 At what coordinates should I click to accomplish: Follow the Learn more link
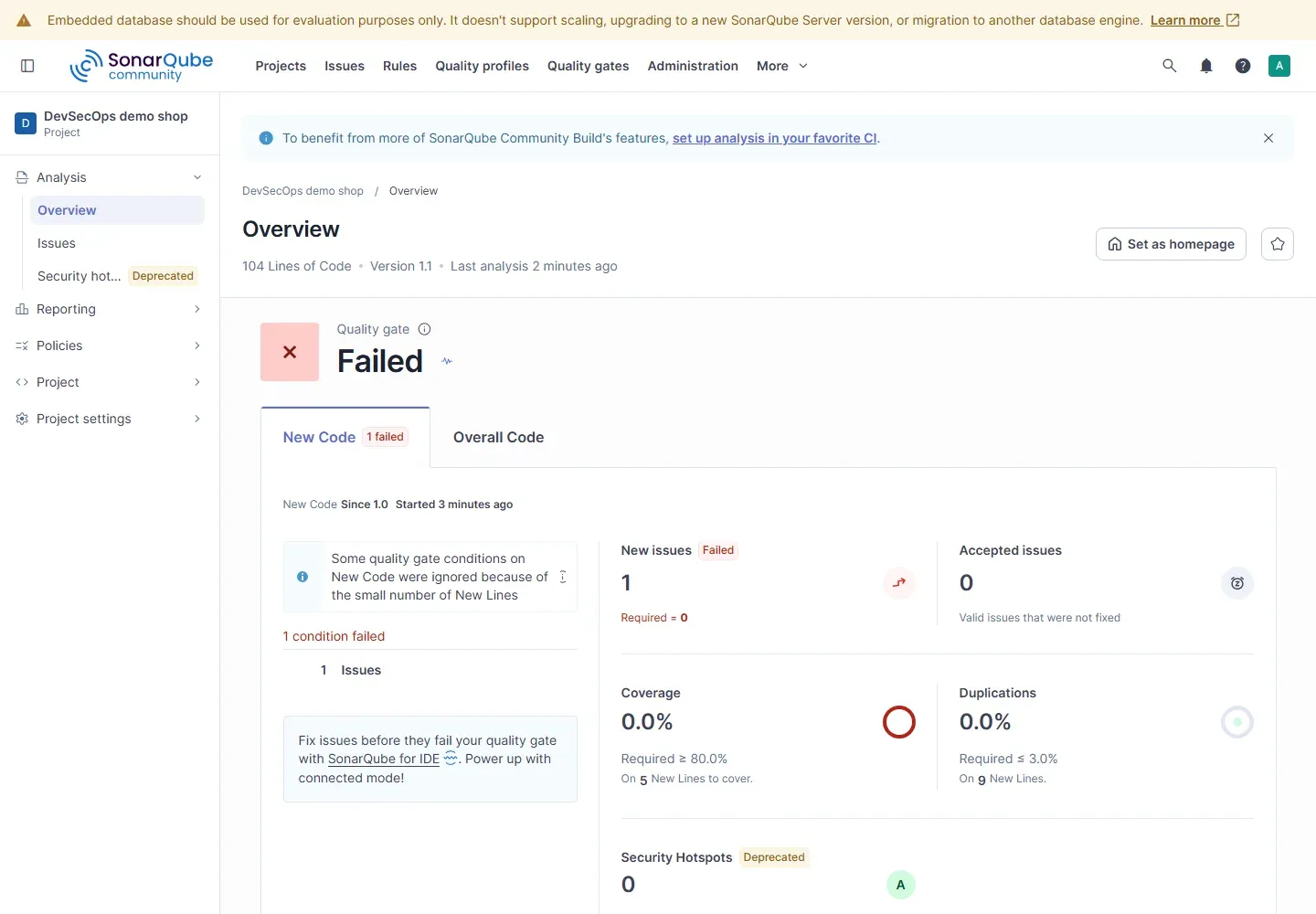1194,20
